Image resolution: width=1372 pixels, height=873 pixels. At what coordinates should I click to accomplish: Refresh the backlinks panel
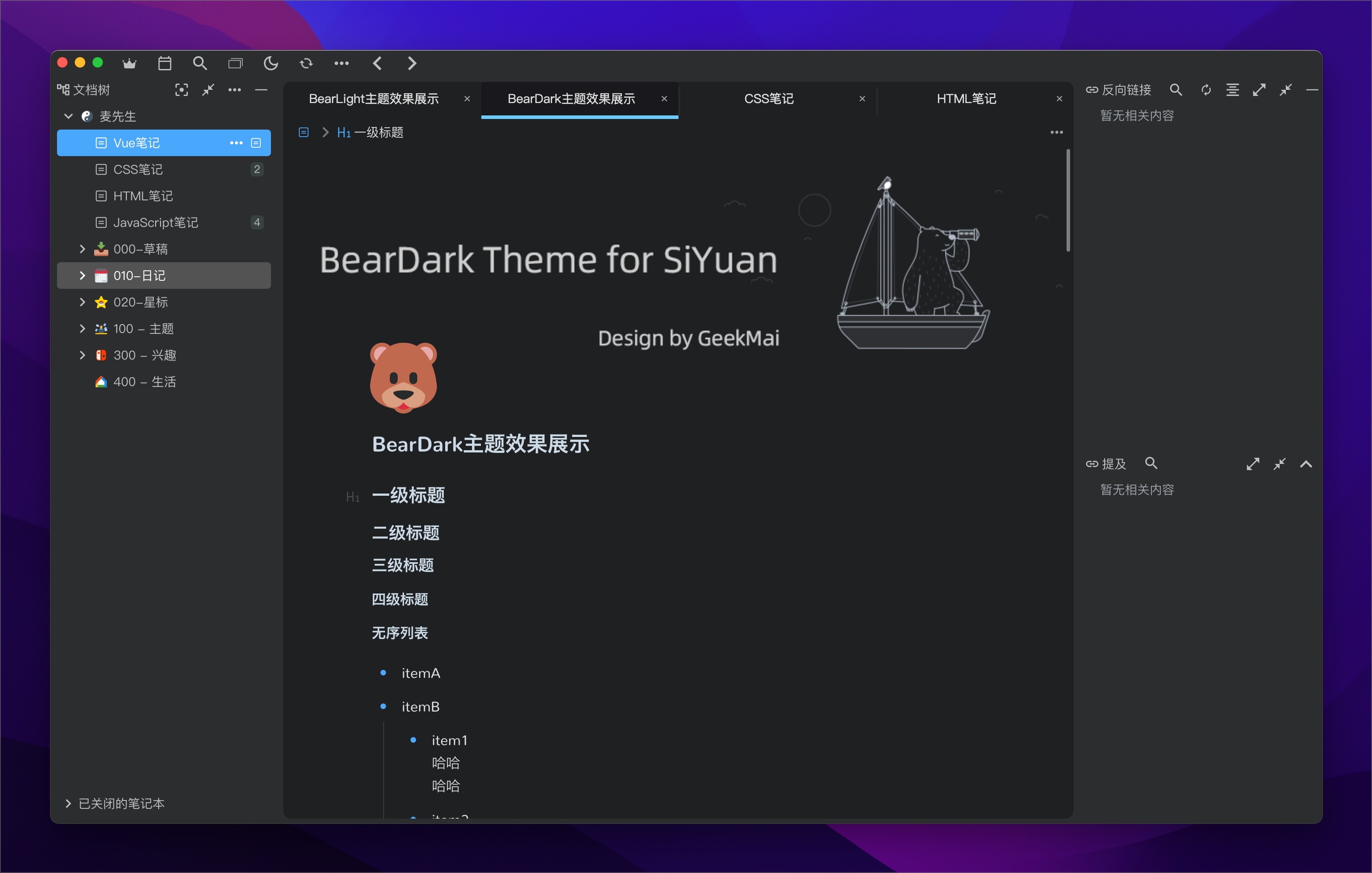point(1206,89)
